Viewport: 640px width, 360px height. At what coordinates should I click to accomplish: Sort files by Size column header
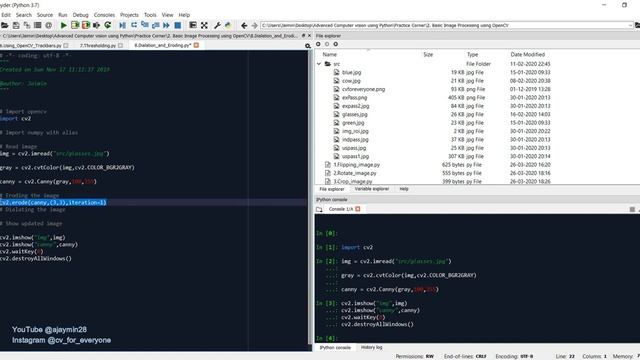click(428, 54)
